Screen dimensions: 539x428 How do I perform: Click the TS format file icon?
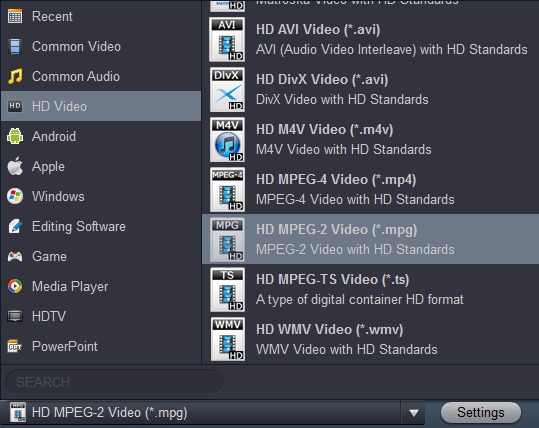coord(227,289)
